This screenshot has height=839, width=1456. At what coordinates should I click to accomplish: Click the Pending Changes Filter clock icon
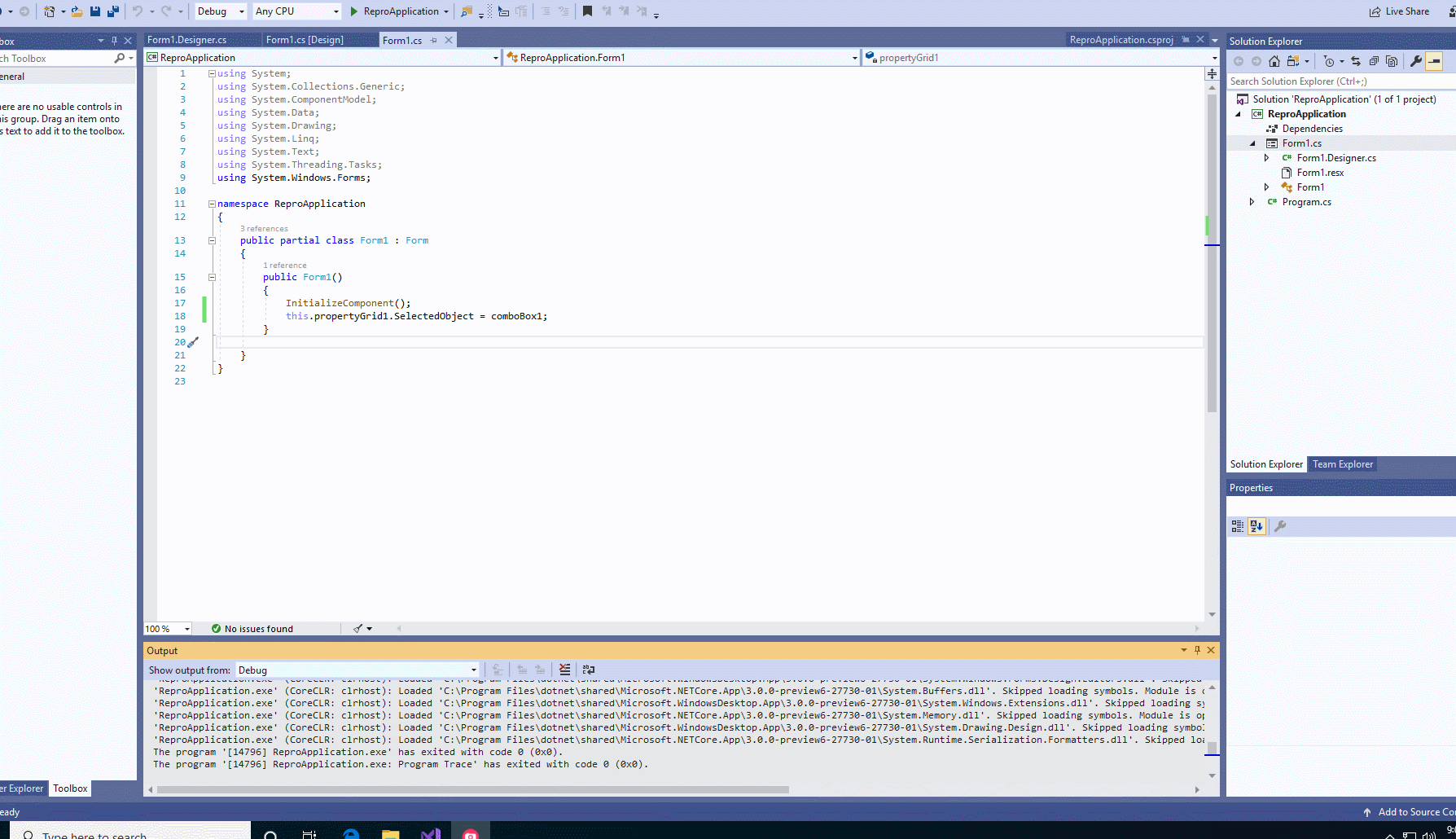pyautogui.click(x=1329, y=61)
